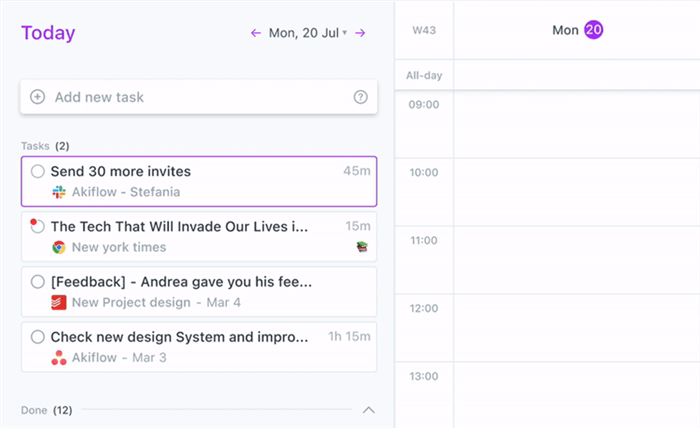Click the Slack icon under Send 30 more invites
This screenshot has height=428, width=700.
pos(59,192)
